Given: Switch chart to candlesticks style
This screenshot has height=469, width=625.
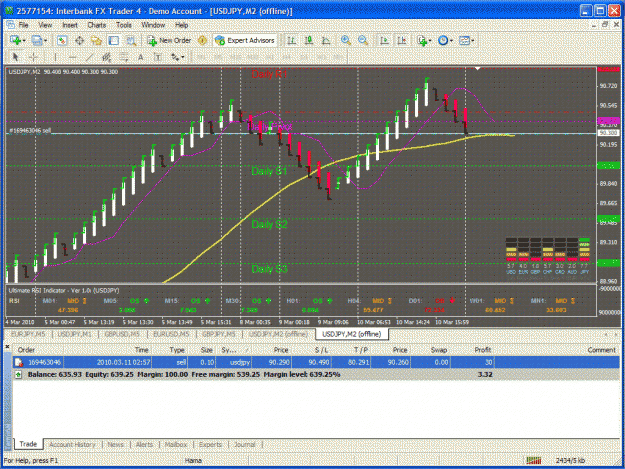Looking at the screenshot, I should 309,40.
